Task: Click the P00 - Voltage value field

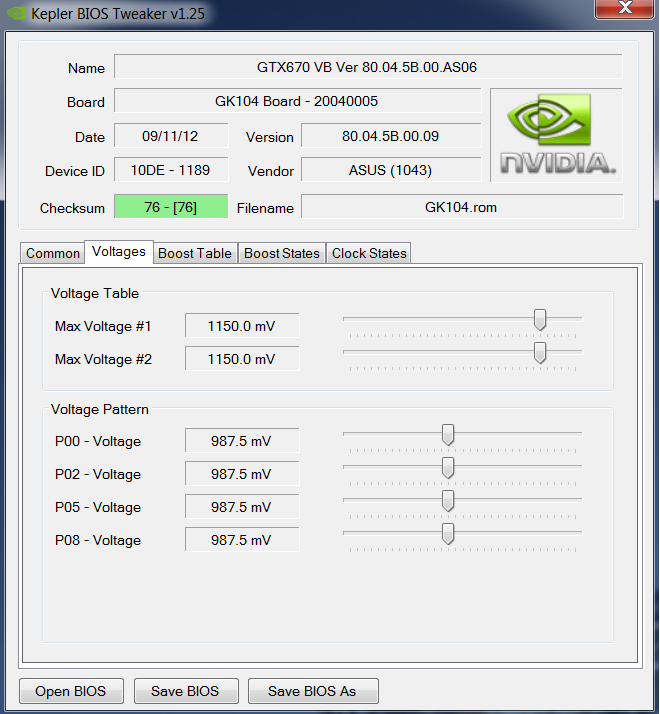Action: 242,441
